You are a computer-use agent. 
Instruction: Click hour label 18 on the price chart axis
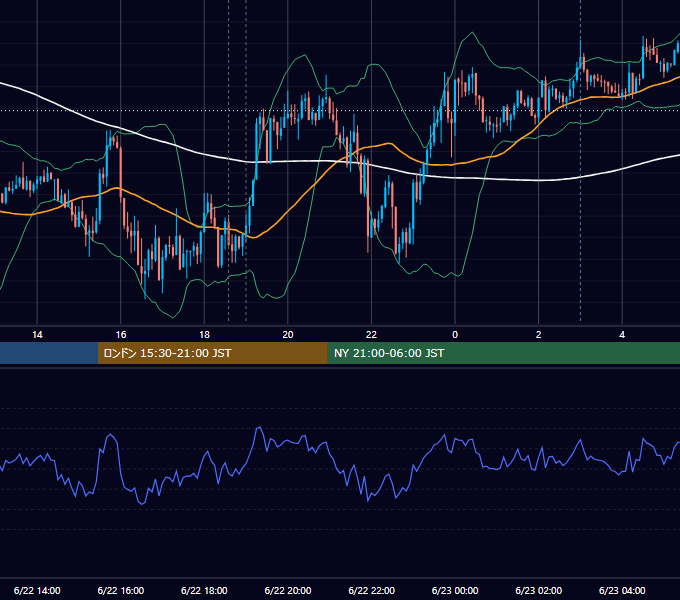pos(204,335)
